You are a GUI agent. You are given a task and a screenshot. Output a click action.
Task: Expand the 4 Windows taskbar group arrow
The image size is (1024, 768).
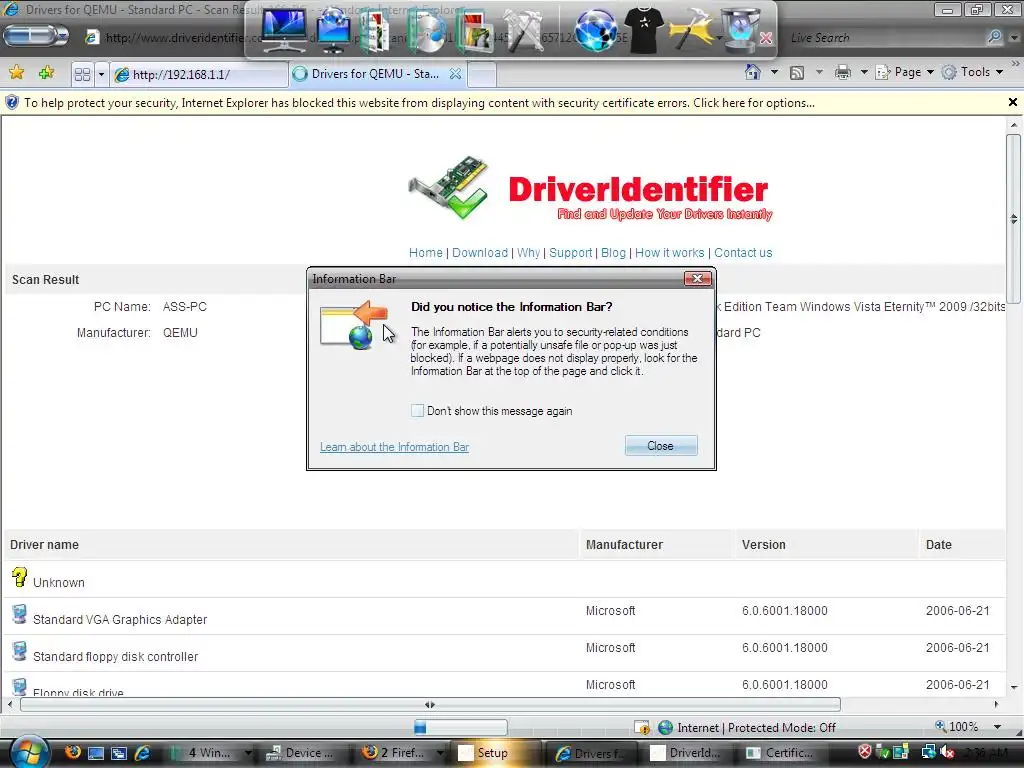point(248,753)
